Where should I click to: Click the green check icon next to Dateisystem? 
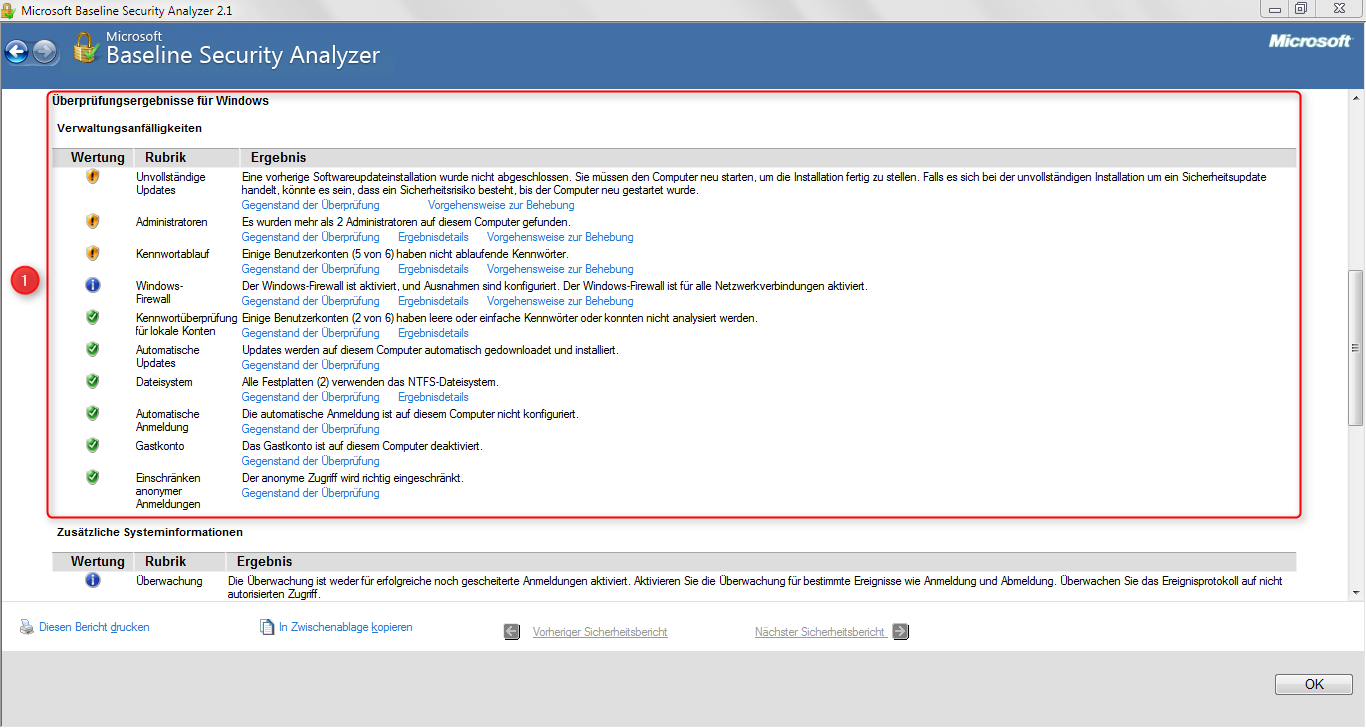[92, 381]
